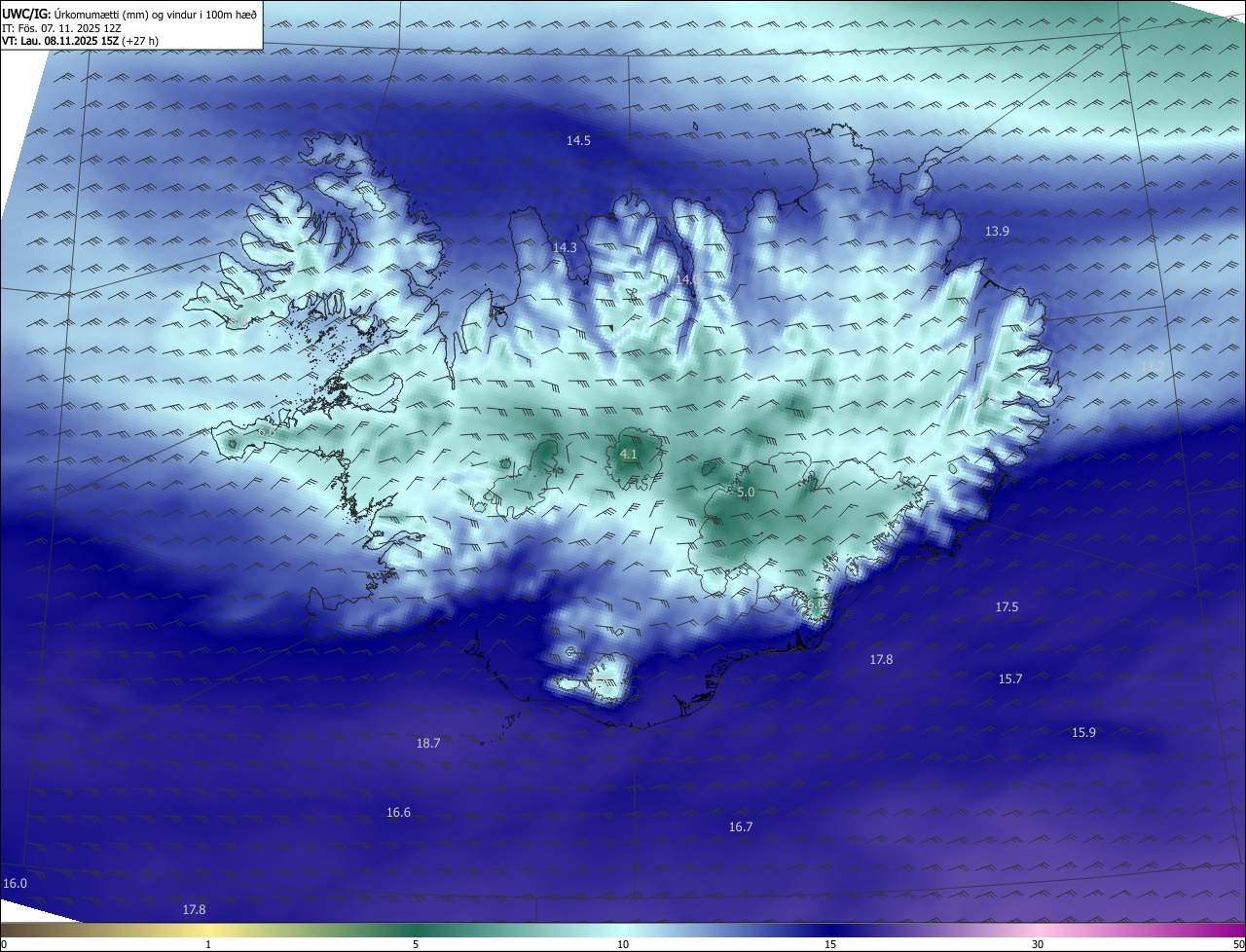Click the faint 11.2 value east of Iceland
1246x952 pixels.
[x=1153, y=367]
